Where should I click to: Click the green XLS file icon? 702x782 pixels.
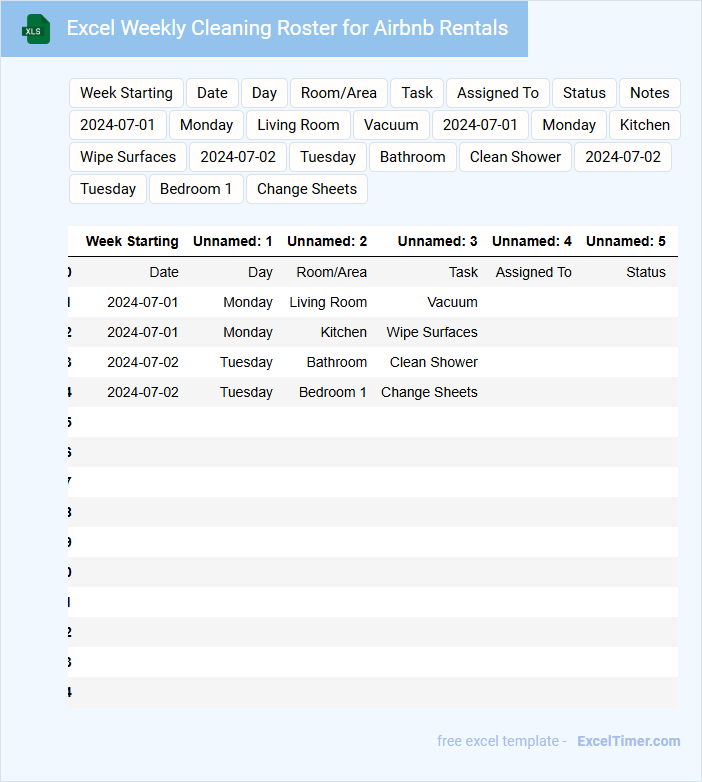point(36,29)
